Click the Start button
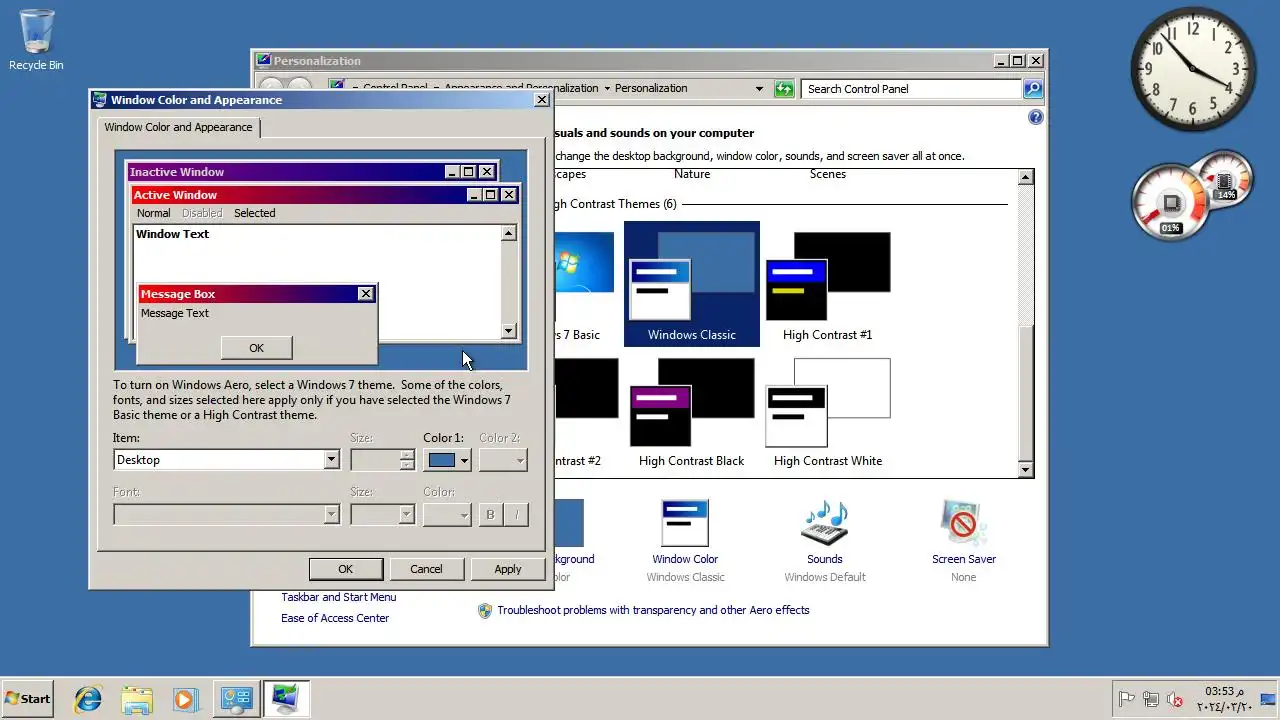 pos(28,699)
